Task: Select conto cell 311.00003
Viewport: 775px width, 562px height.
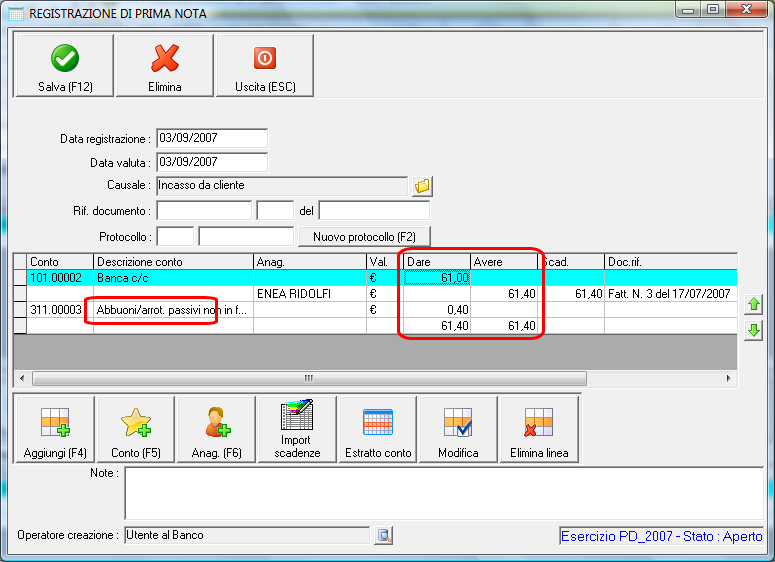Action: [x=60, y=310]
